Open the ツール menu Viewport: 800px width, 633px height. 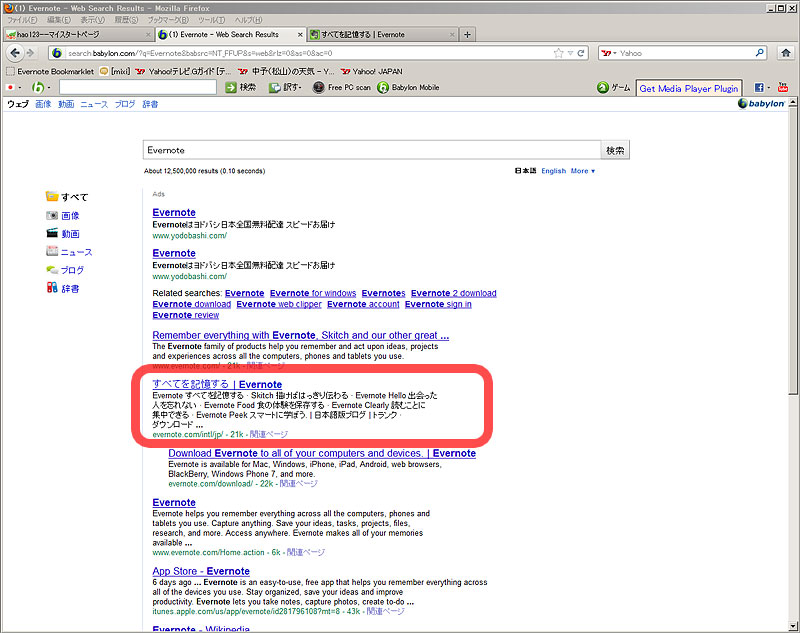211,20
